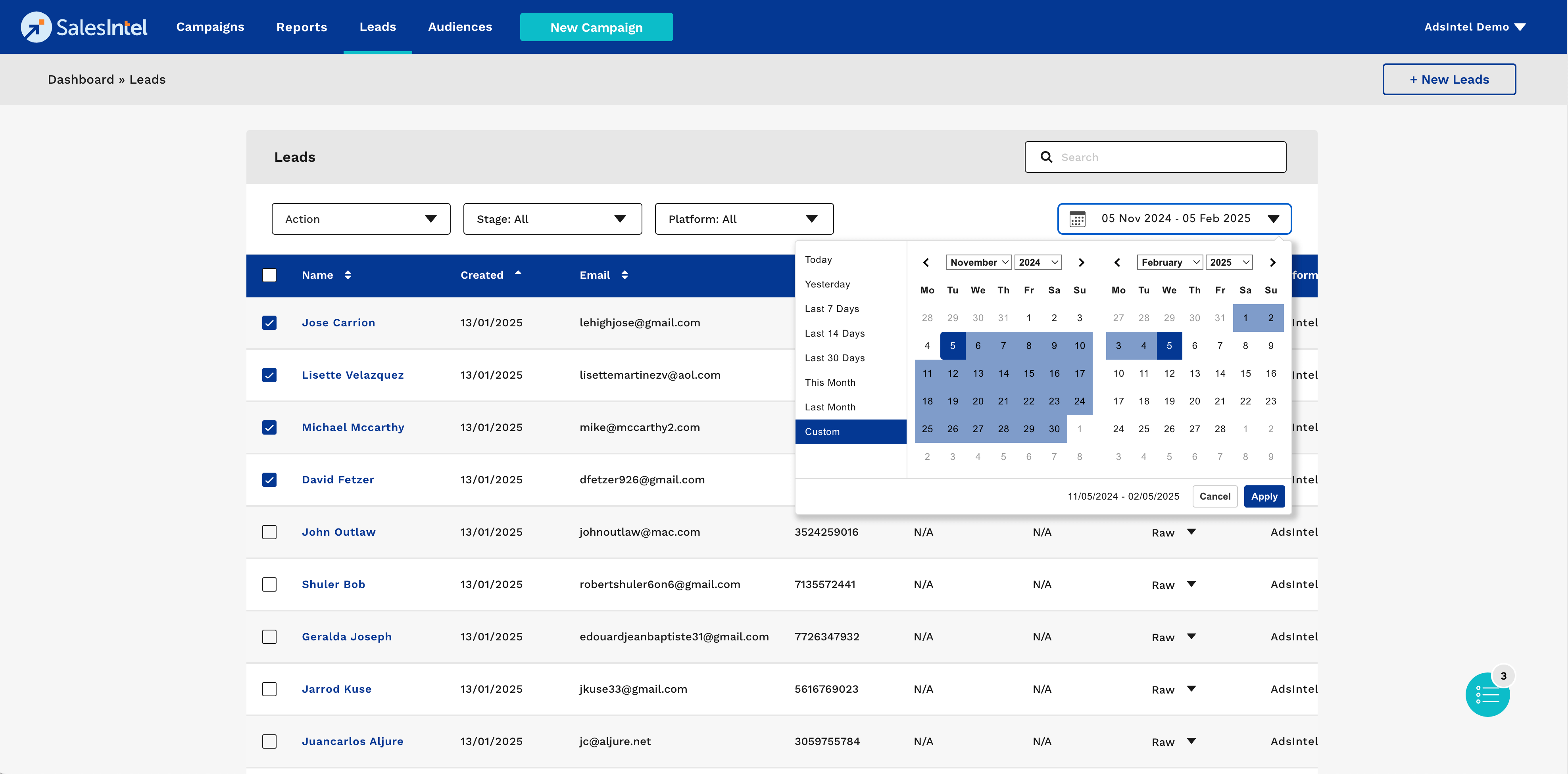Check John Outlaw's row checkbox

[x=269, y=532]
